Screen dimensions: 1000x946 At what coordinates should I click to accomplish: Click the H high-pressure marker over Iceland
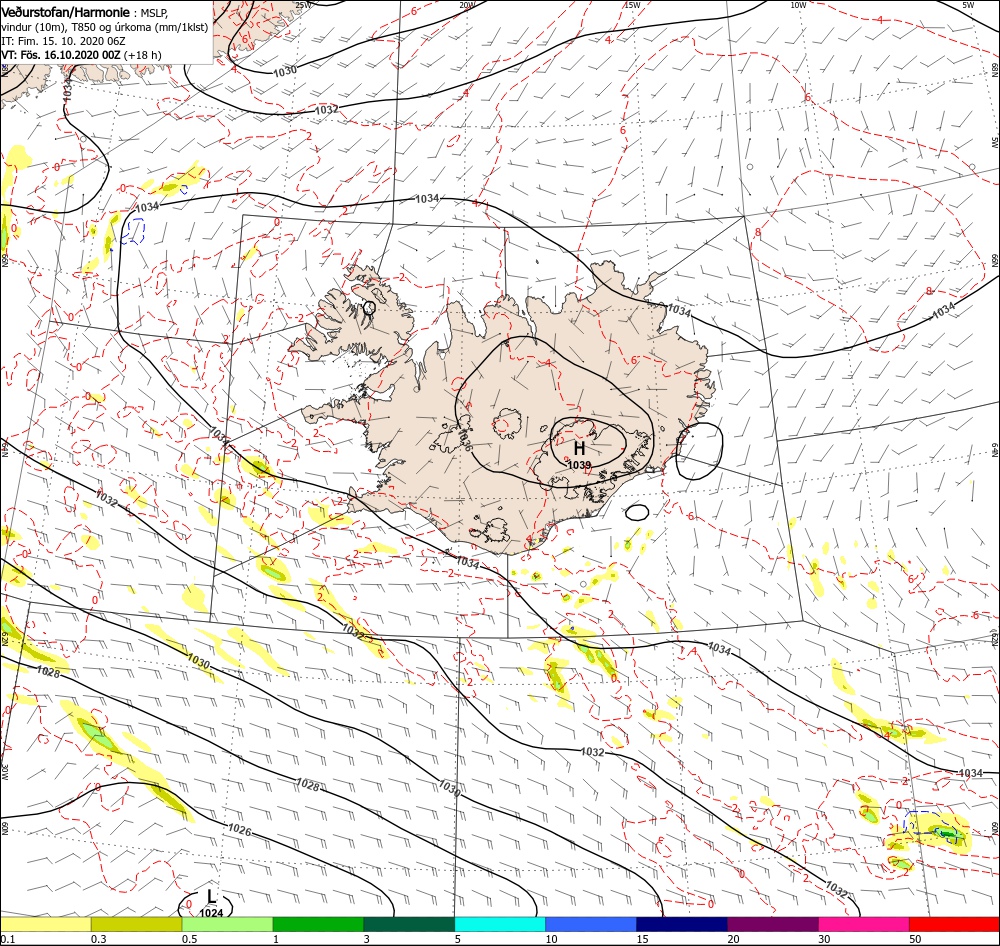(579, 448)
